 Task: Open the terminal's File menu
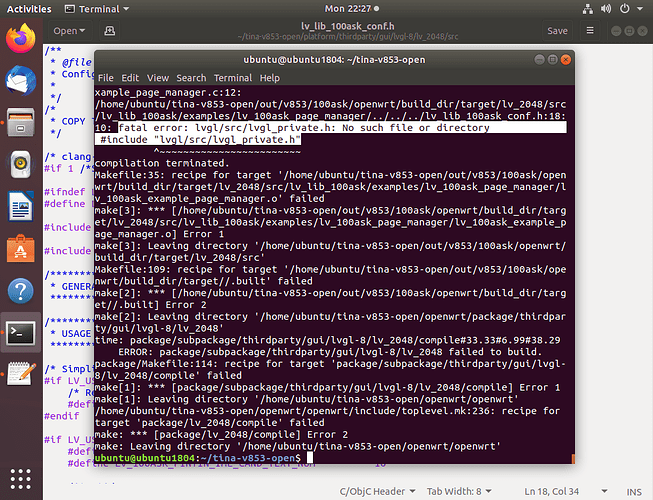pos(105,78)
